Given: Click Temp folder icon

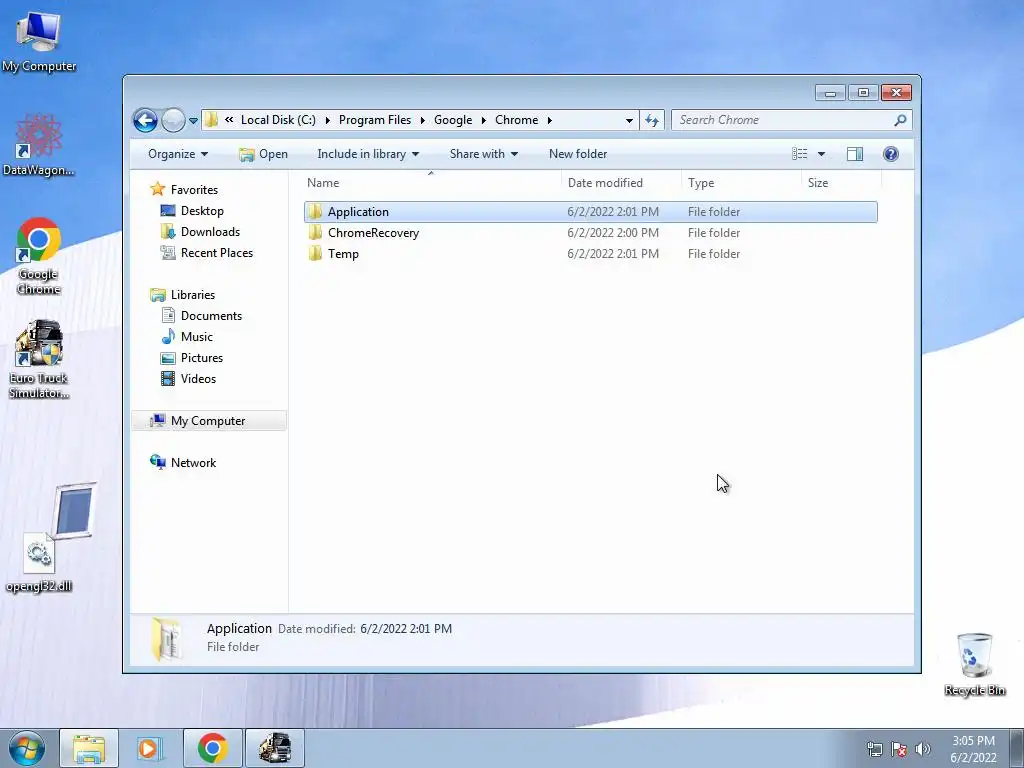Looking at the screenshot, I should click(315, 253).
